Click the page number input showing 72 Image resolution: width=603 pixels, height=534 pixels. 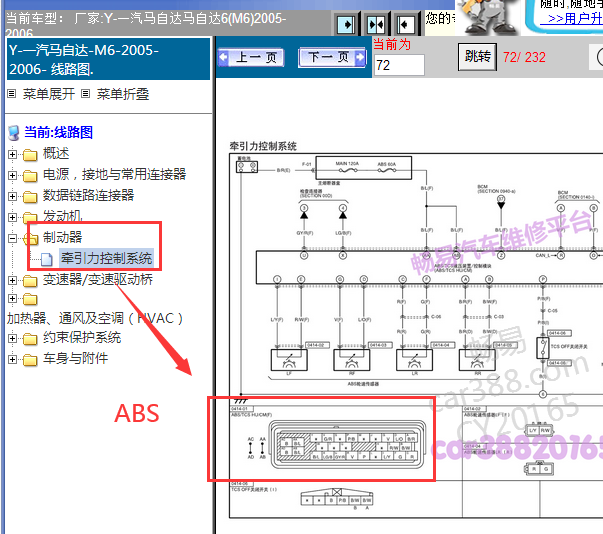pos(399,65)
